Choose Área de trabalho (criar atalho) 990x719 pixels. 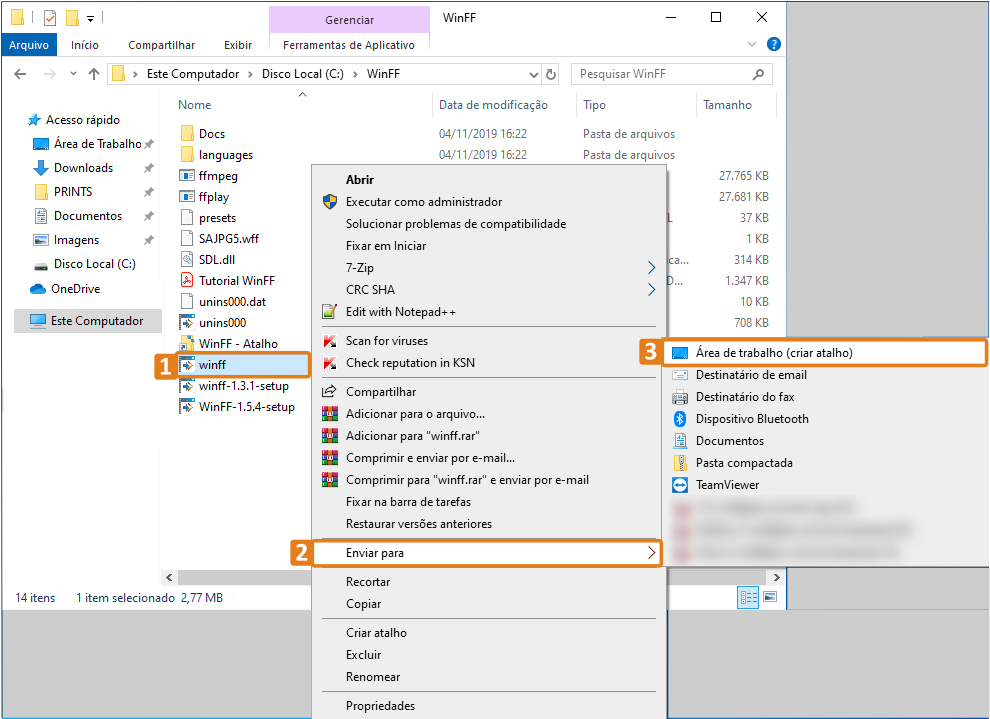pos(824,353)
